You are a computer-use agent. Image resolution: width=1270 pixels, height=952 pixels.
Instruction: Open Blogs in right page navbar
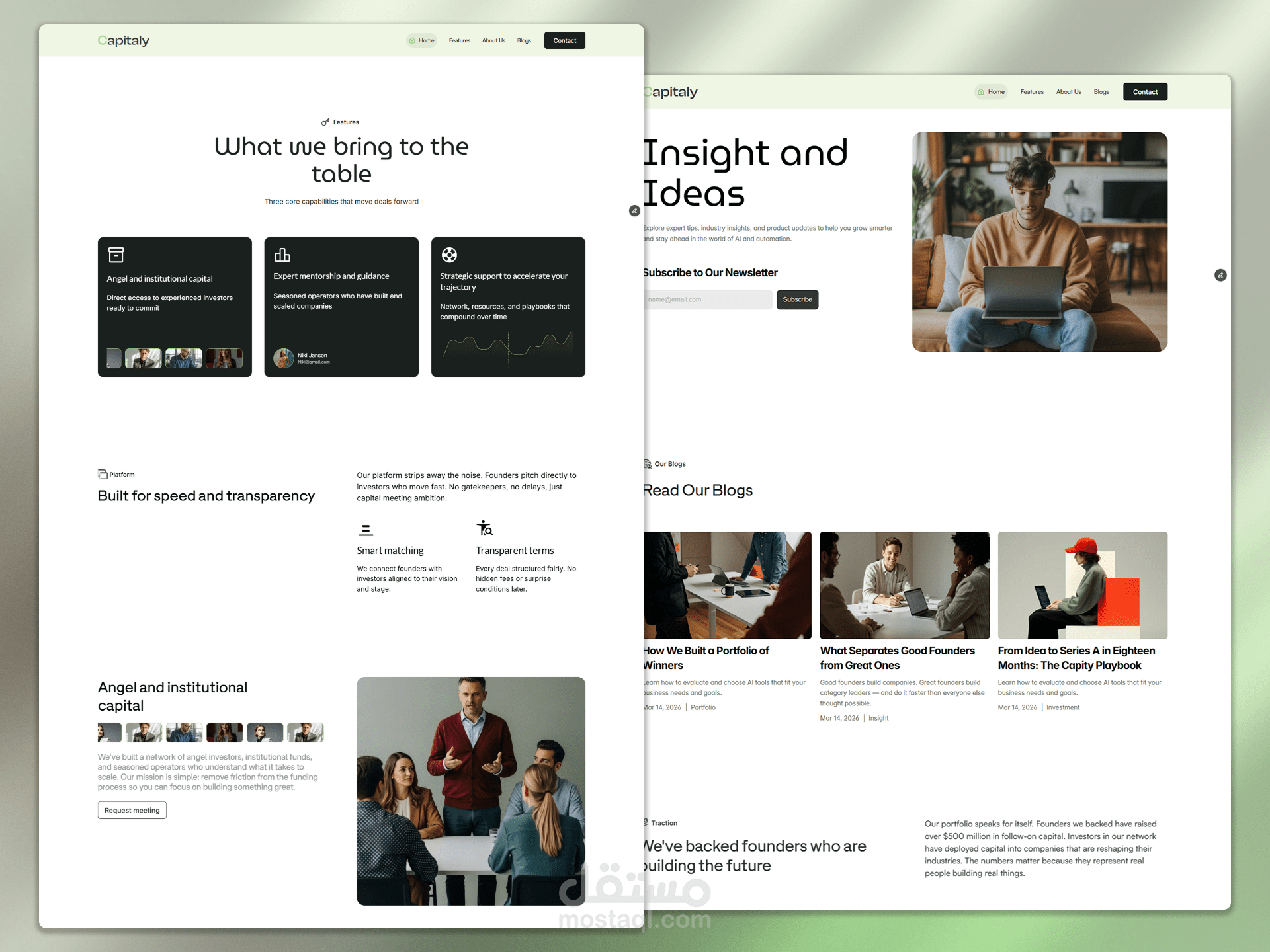click(1101, 92)
